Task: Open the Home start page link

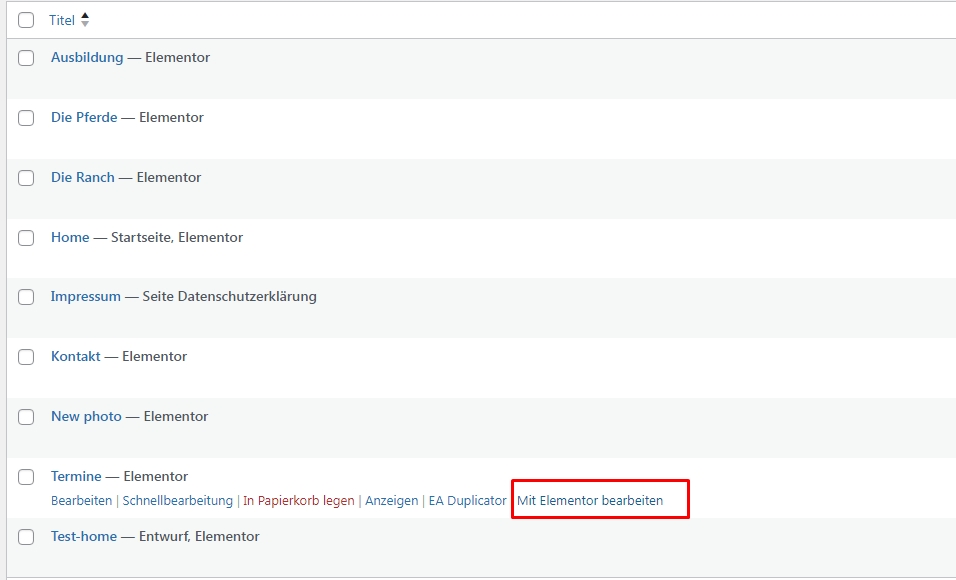Action: tap(70, 238)
